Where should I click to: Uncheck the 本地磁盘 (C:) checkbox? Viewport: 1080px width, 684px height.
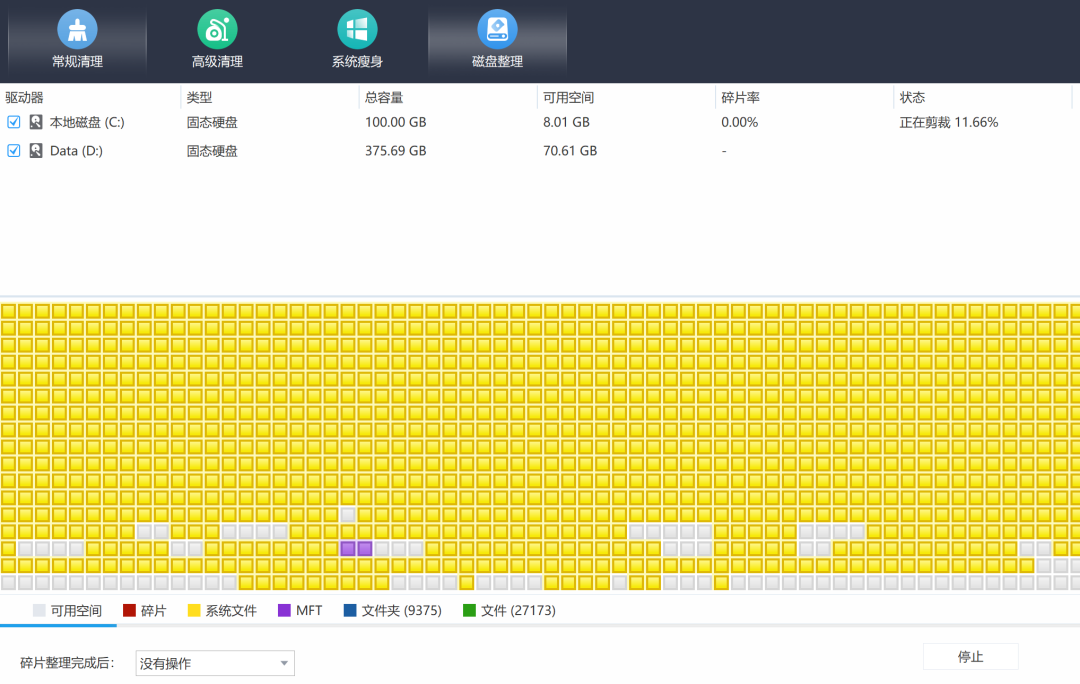click(14, 122)
